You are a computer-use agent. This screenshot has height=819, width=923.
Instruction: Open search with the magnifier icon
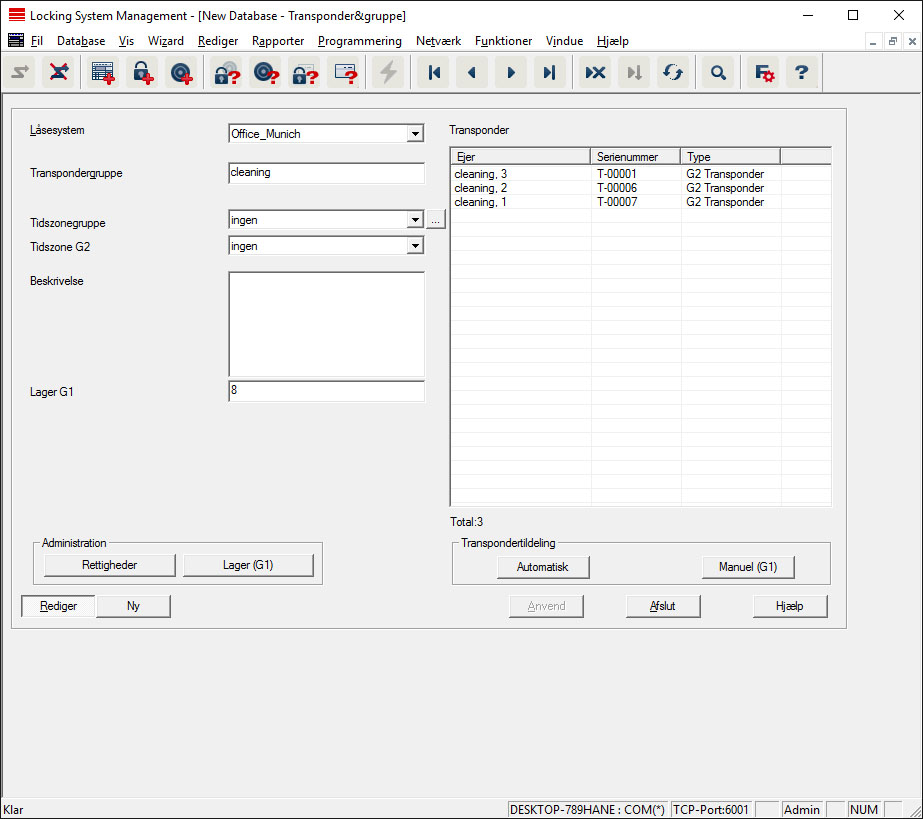click(717, 73)
